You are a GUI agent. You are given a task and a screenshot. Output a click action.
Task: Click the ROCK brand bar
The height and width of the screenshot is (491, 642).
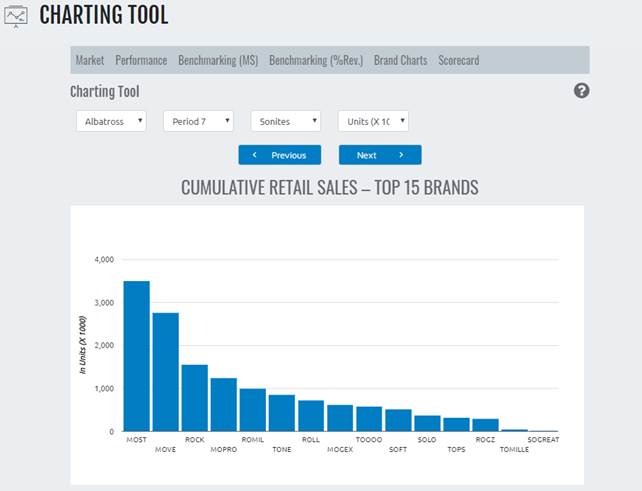(x=195, y=398)
